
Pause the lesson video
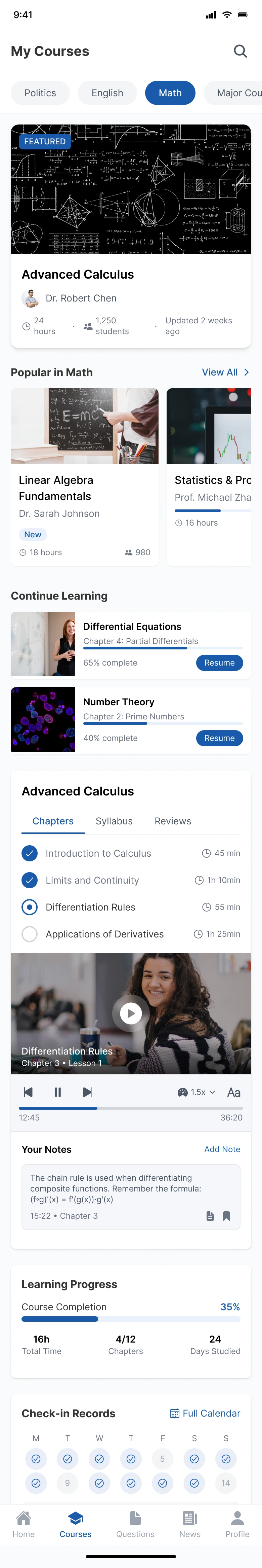(x=58, y=1092)
